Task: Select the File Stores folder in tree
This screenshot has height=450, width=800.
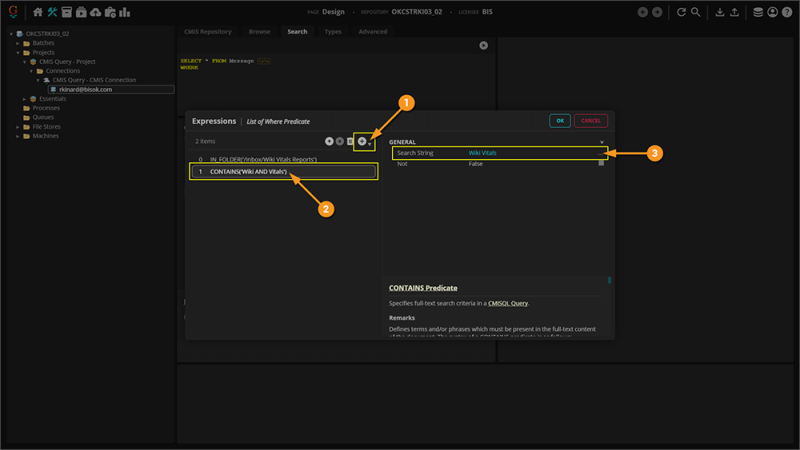Action: (46, 127)
